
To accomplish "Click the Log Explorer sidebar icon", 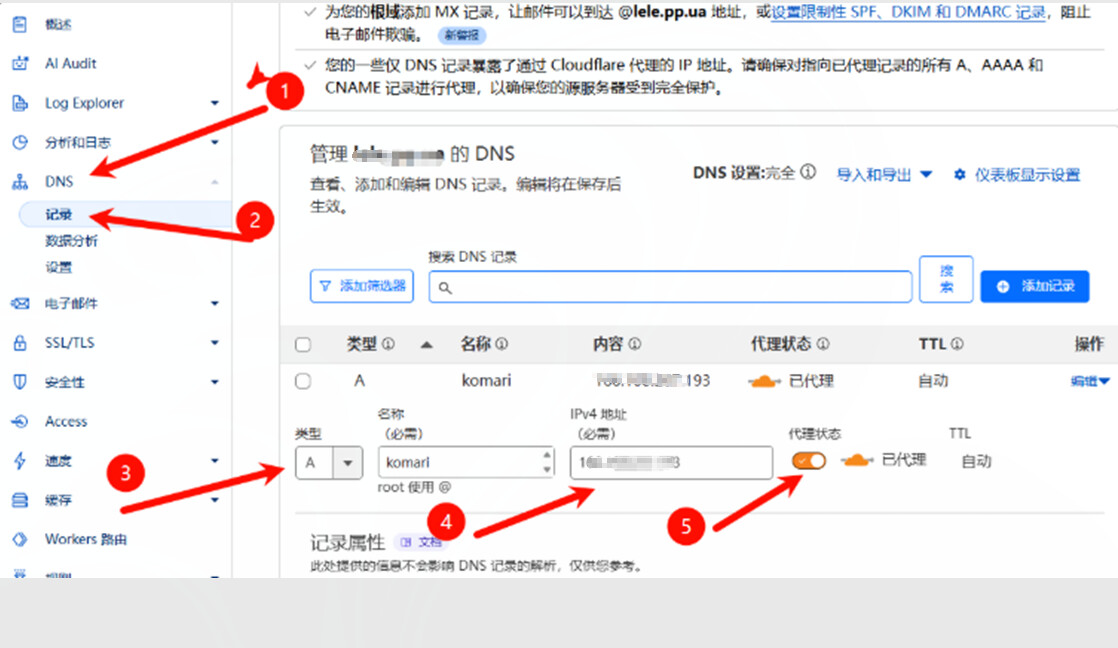I will [x=19, y=103].
